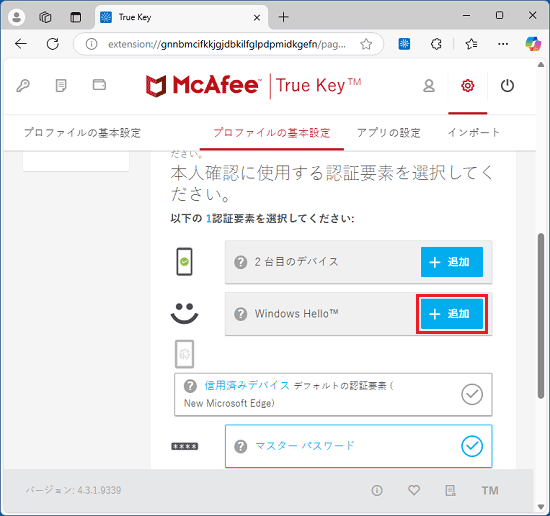Select the red プロファイルの基本設定 tab
550x516 pixels.
click(x=272, y=133)
